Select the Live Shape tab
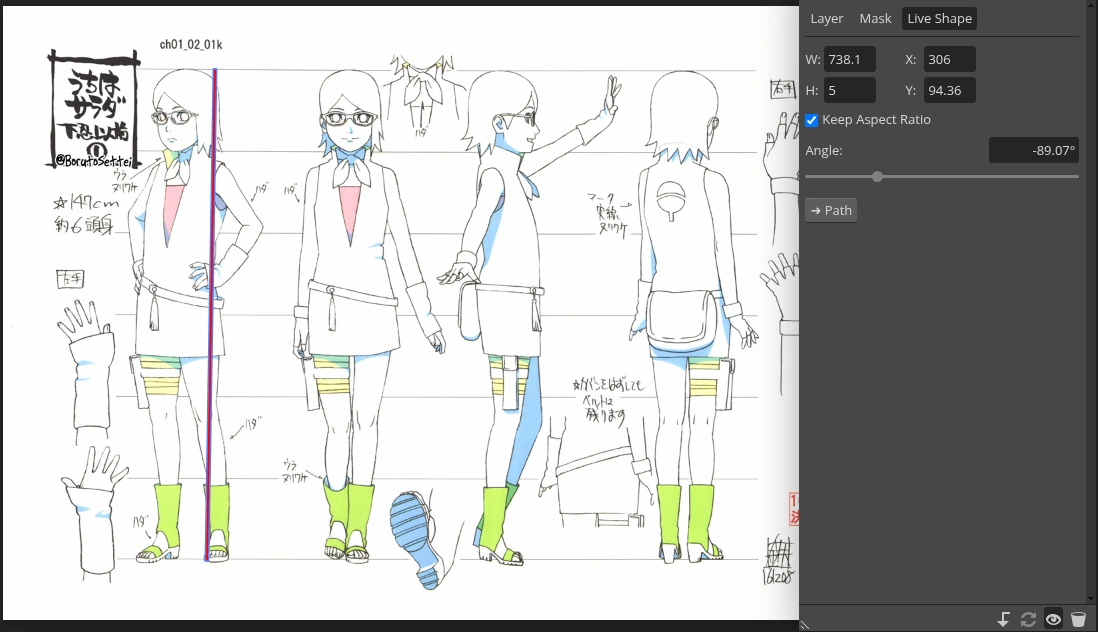The height and width of the screenshot is (632, 1098). tap(939, 19)
